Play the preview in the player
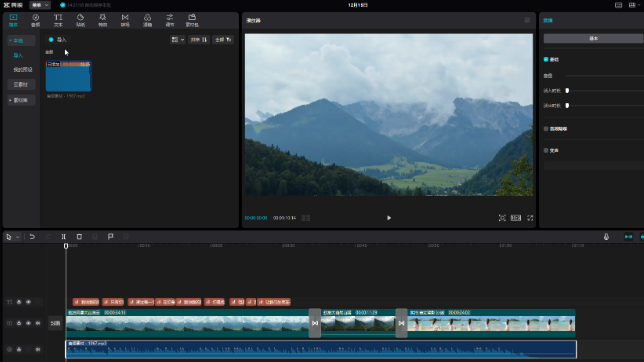 tap(389, 218)
